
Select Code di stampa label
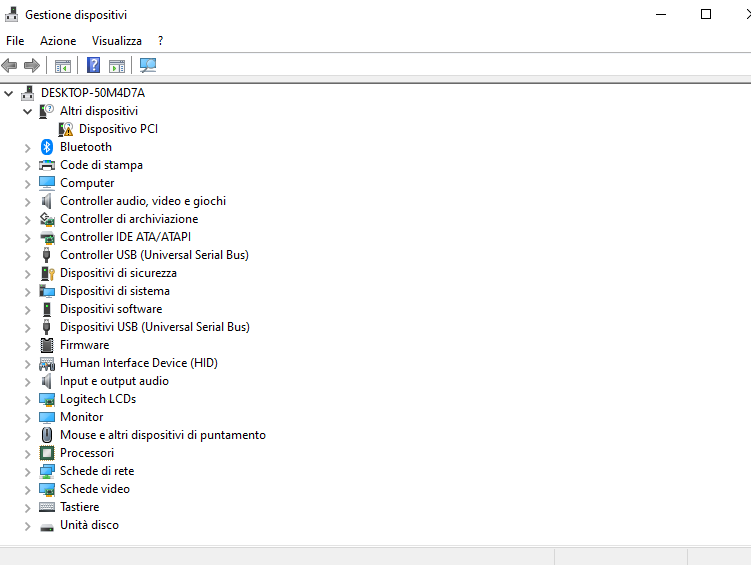[101, 165]
